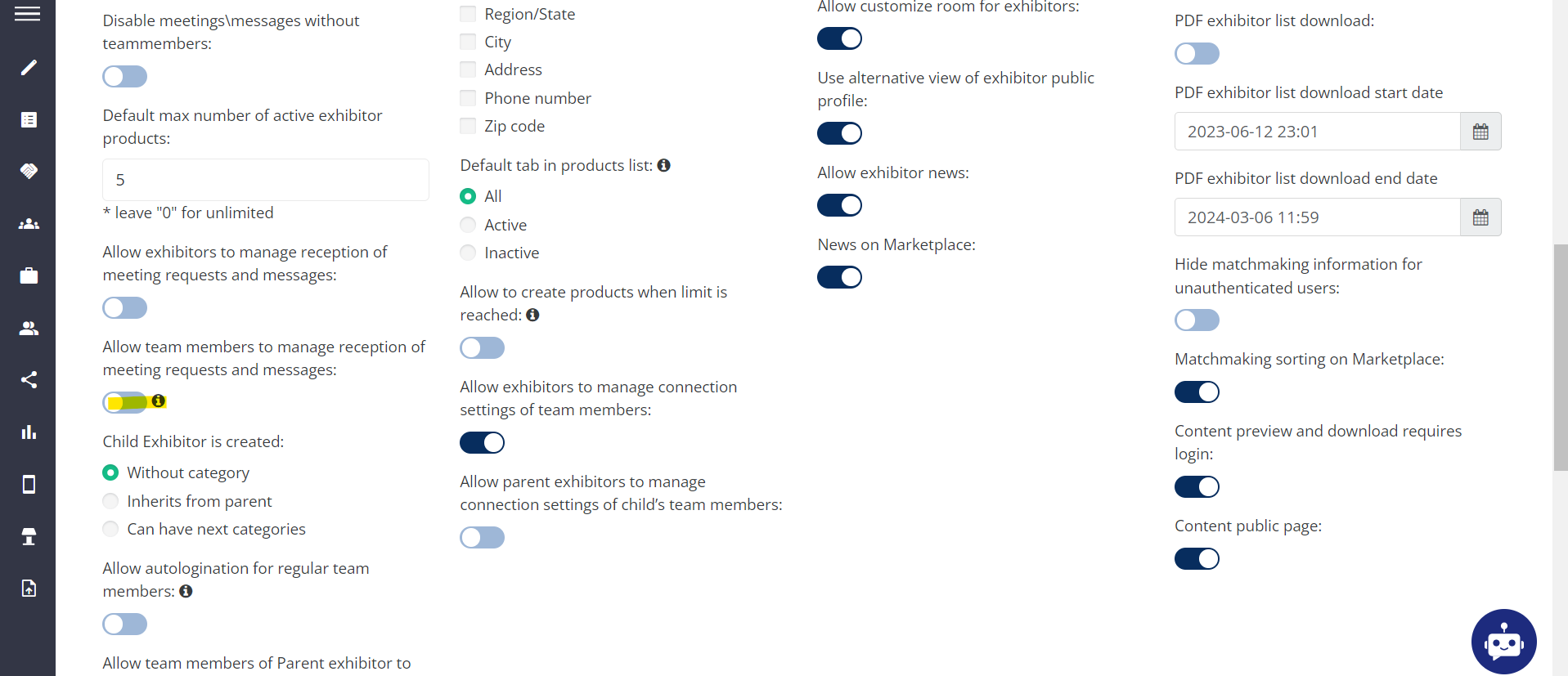Toggle Allow exhibitor news switch
The width and height of the screenshot is (1568, 676).
[839, 205]
